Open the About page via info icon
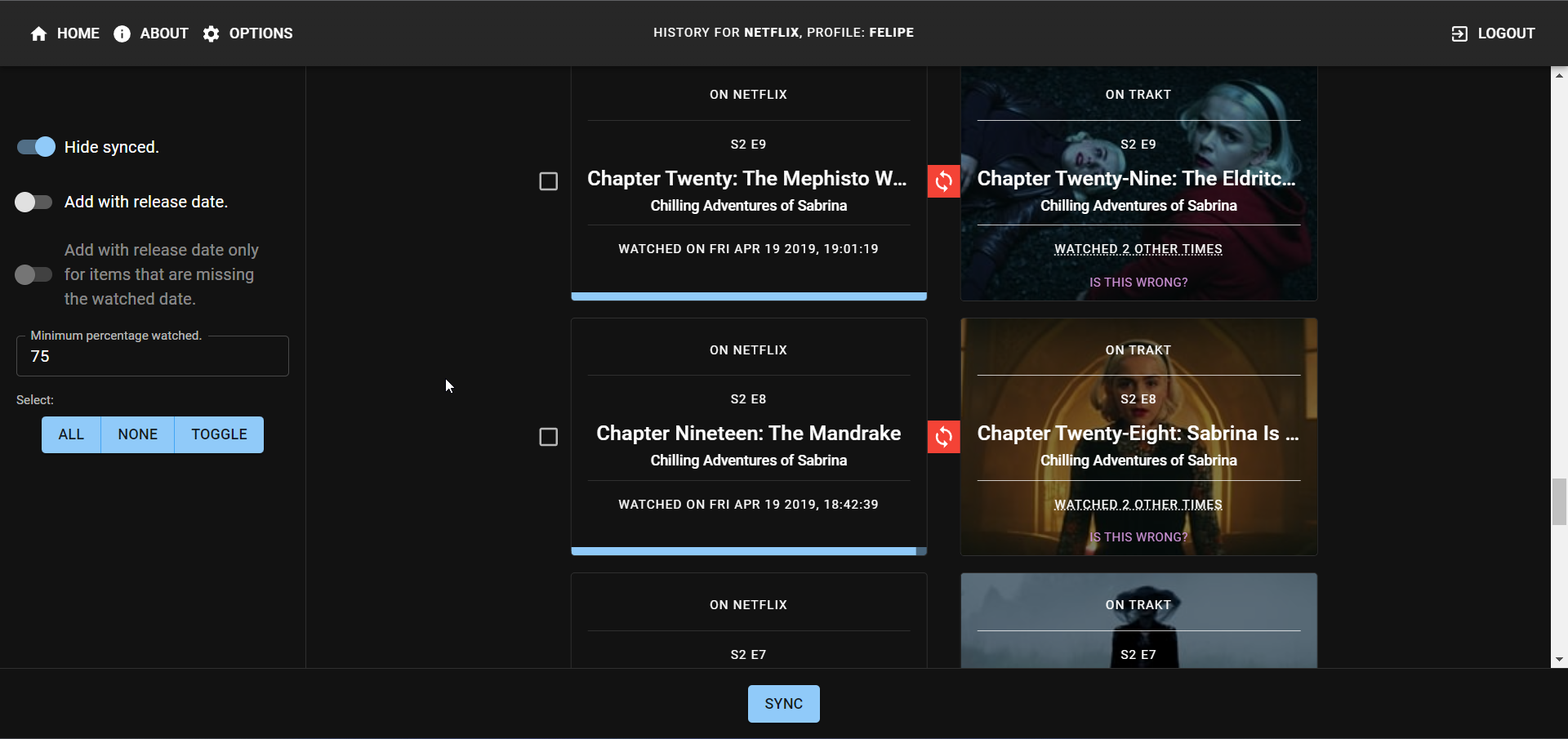1568x739 pixels. click(x=122, y=33)
